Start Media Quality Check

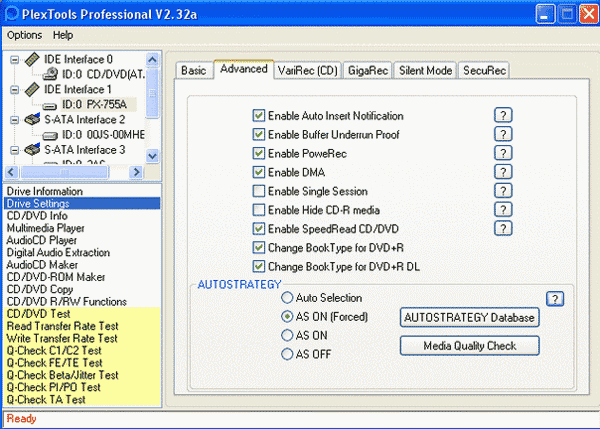[470, 346]
